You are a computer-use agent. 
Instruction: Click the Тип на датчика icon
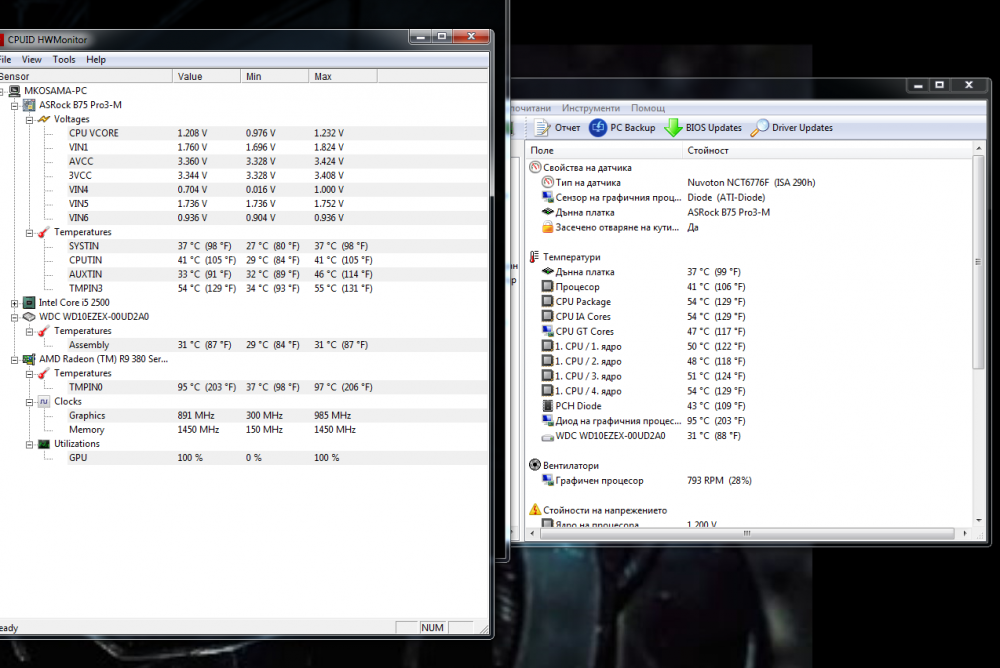click(x=547, y=182)
